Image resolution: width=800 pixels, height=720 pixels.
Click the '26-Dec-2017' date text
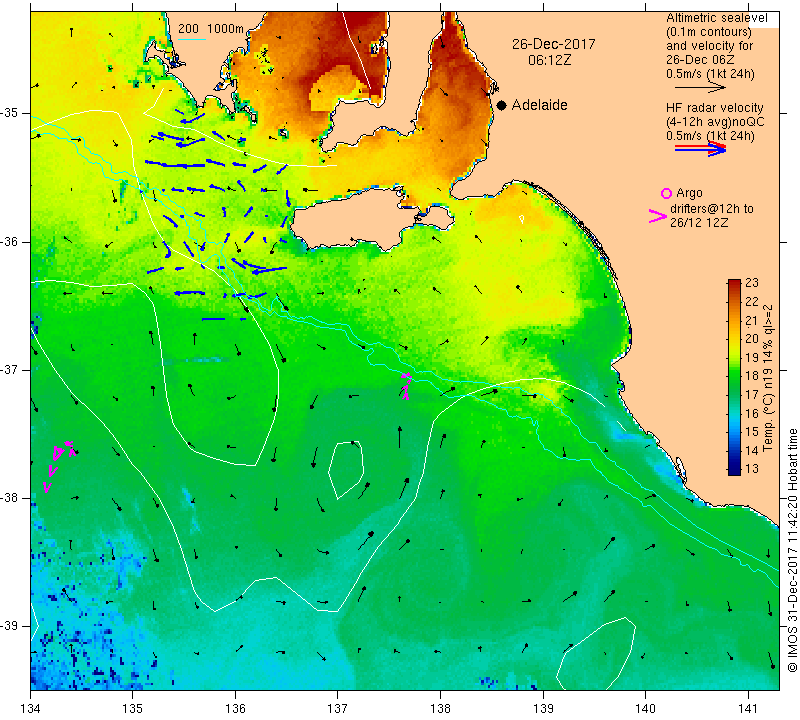pyautogui.click(x=554, y=44)
